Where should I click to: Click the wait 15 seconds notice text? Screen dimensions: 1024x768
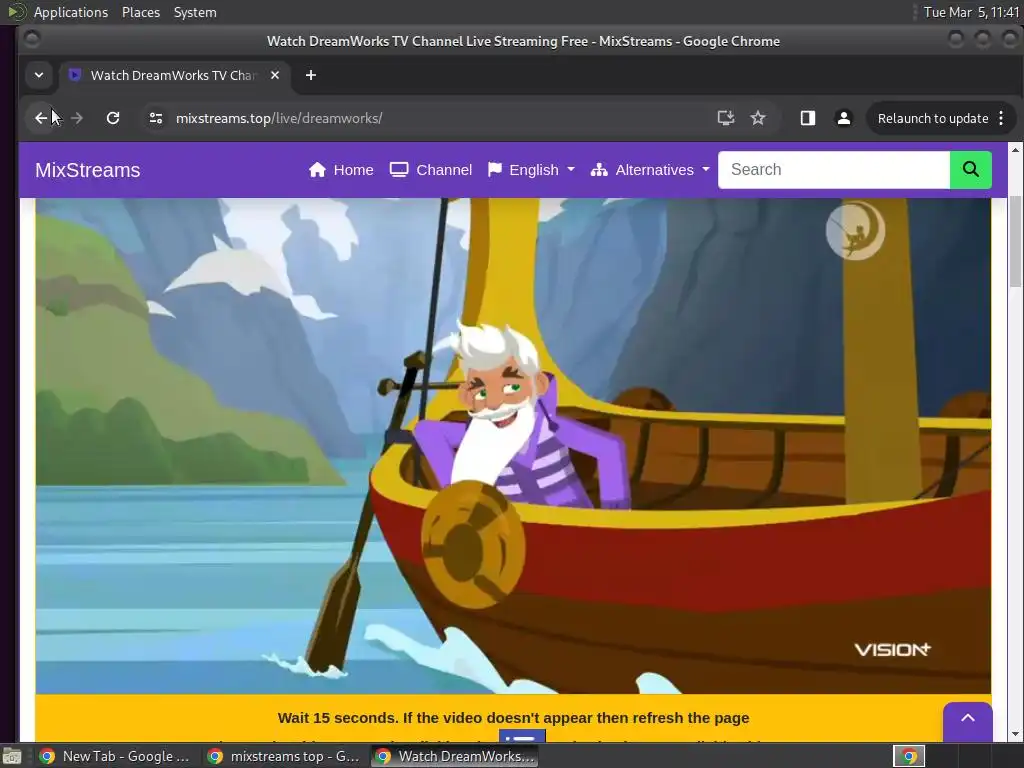click(513, 718)
